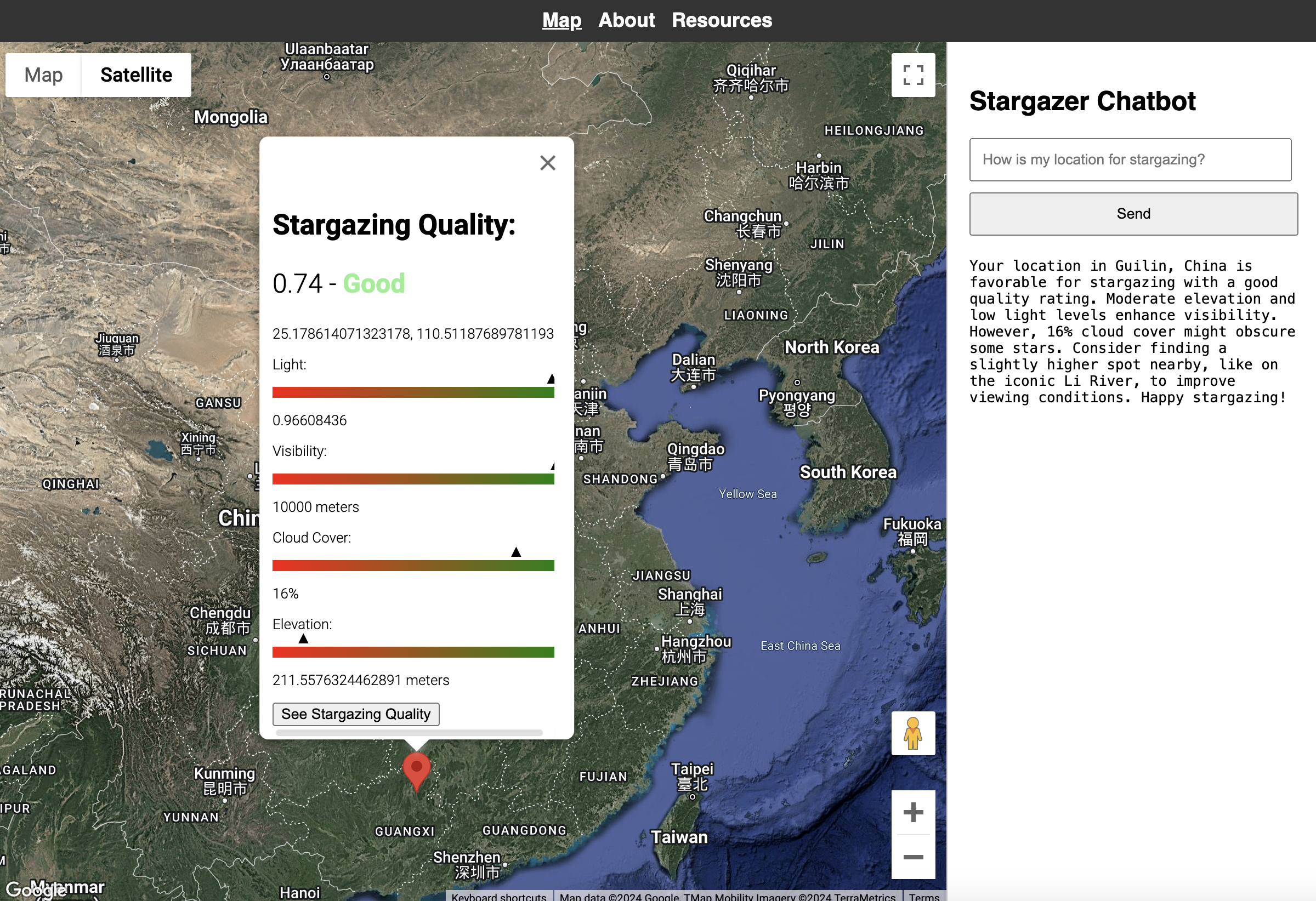Click the Elevation indicator triangle

pyautogui.click(x=304, y=638)
